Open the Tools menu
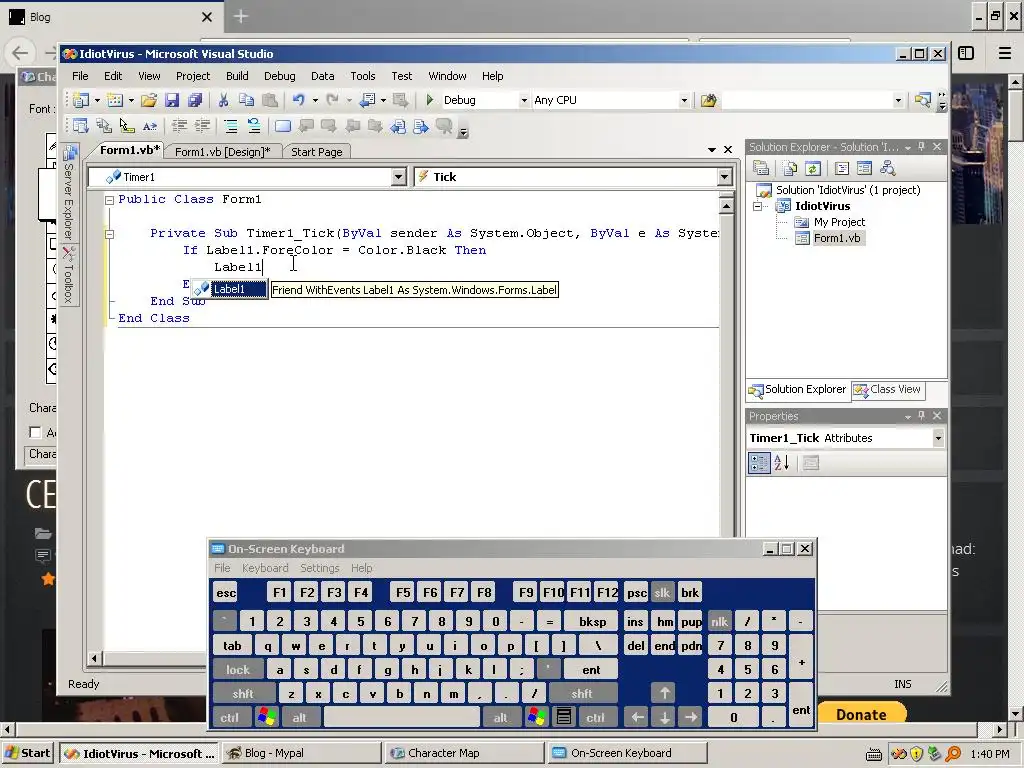The width and height of the screenshot is (1024, 768). click(x=362, y=76)
